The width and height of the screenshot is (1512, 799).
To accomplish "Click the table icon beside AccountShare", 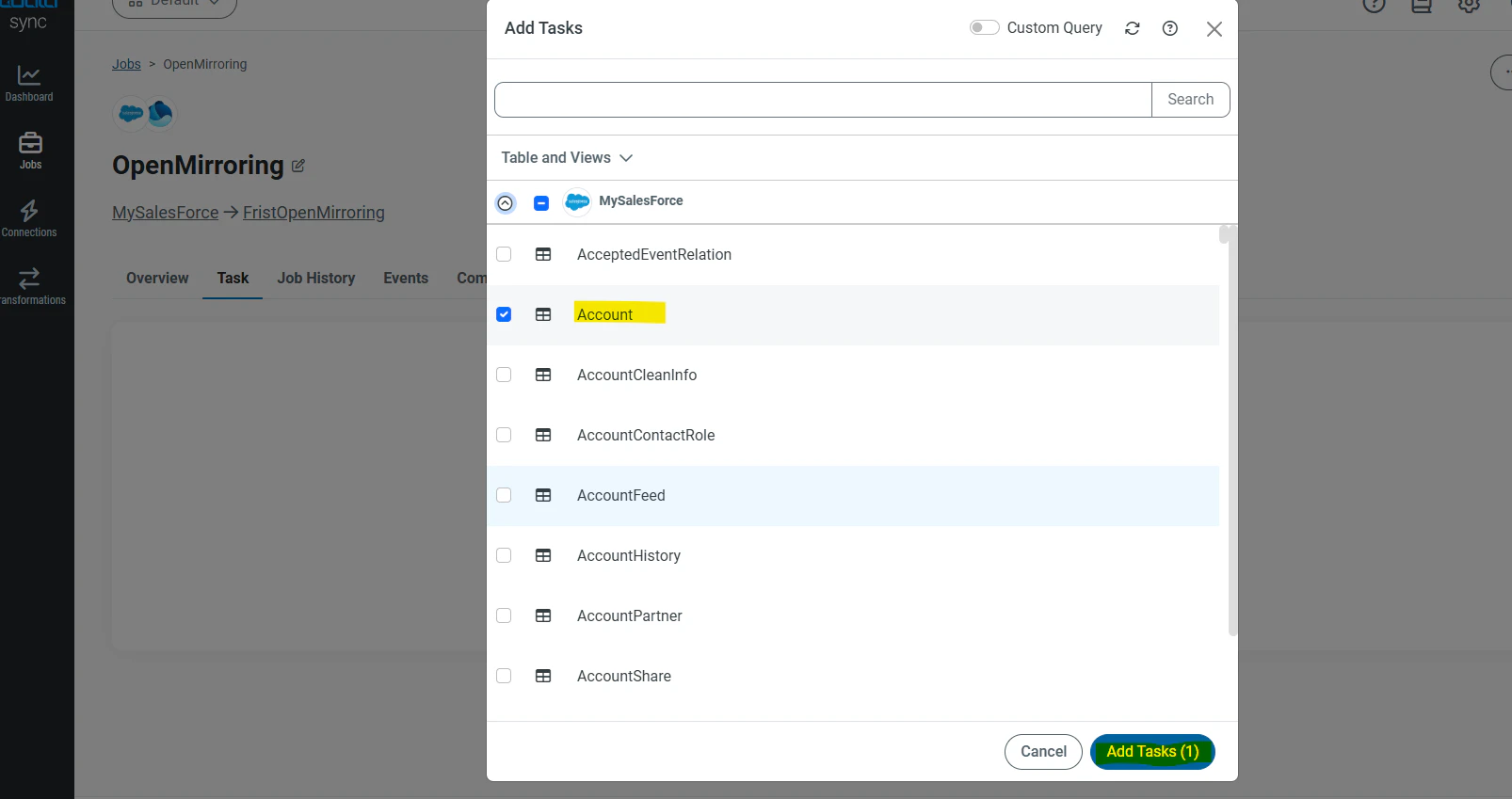I will click(x=543, y=676).
